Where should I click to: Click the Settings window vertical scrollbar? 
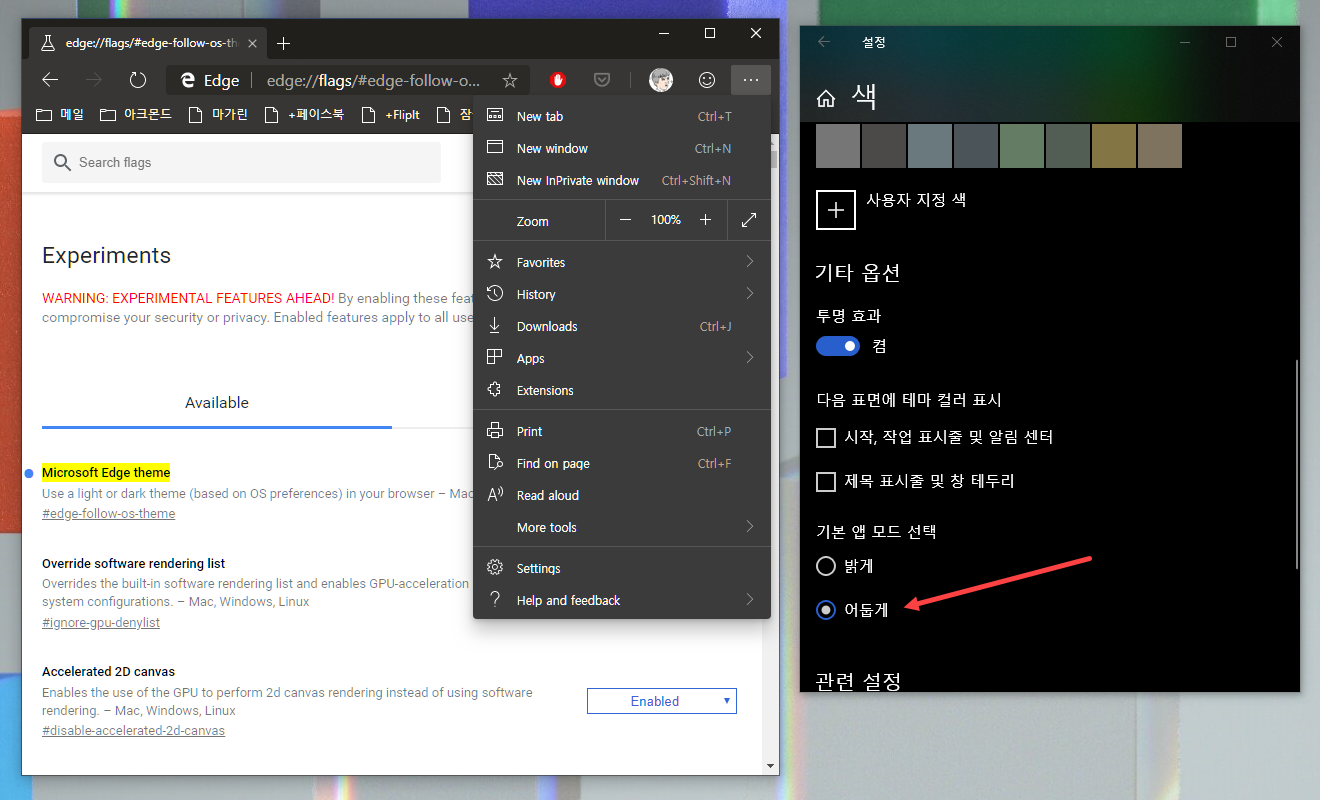[x=1296, y=465]
